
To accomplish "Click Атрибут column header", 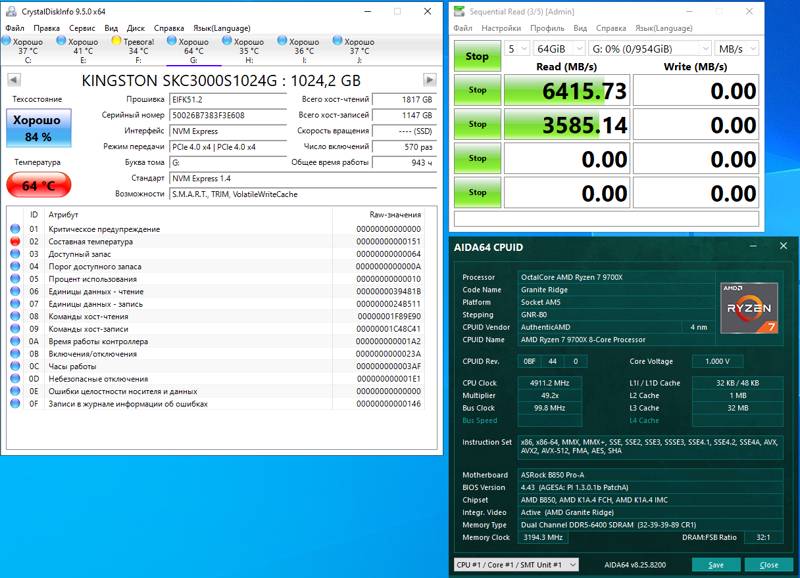I will [63, 215].
